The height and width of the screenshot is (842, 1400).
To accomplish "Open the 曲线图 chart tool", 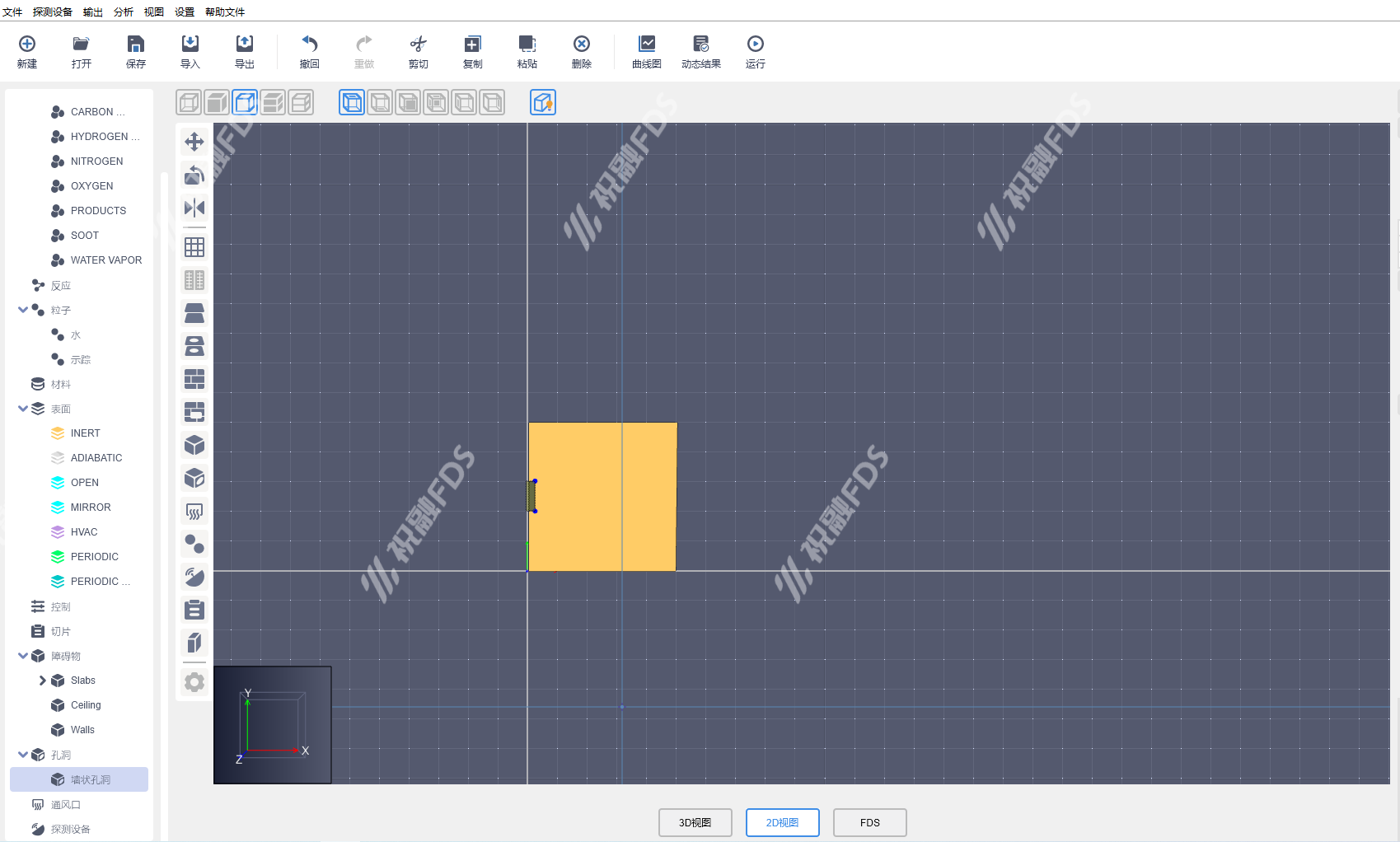I will [x=647, y=51].
